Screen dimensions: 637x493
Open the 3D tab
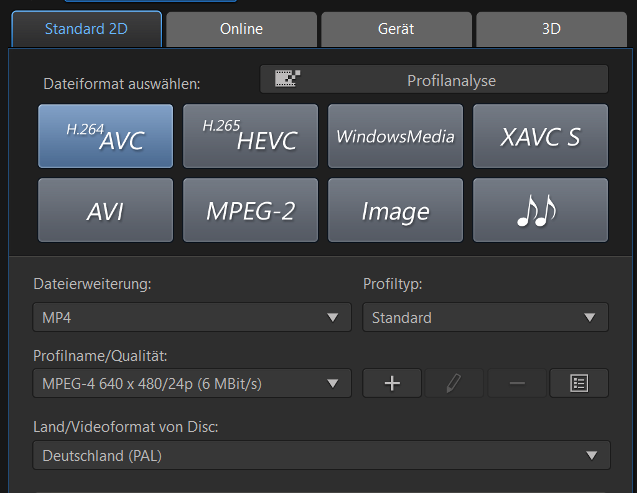[551, 29]
